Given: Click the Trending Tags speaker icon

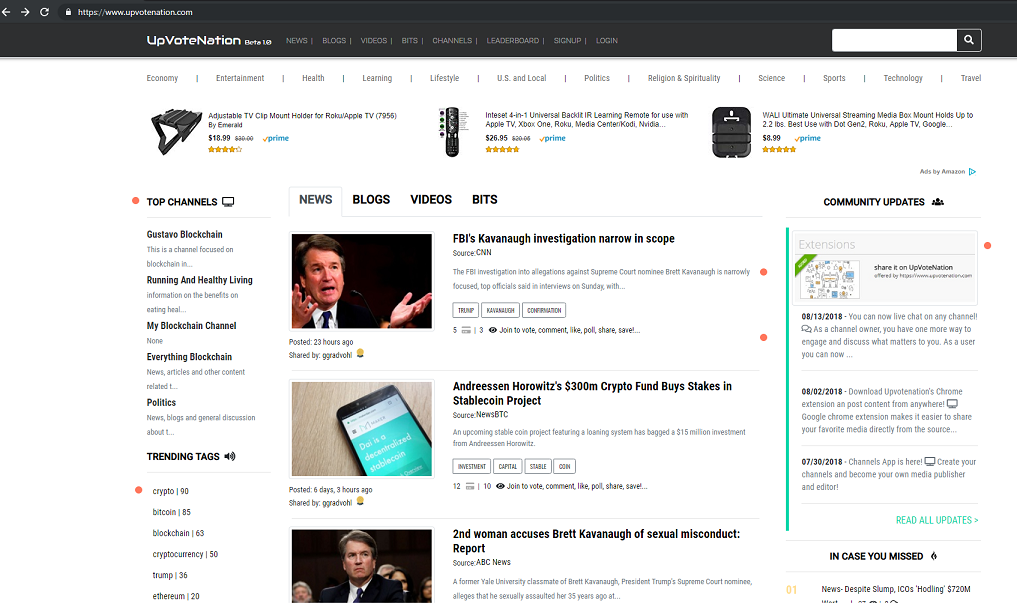Looking at the screenshot, I should tap(230, 456).
